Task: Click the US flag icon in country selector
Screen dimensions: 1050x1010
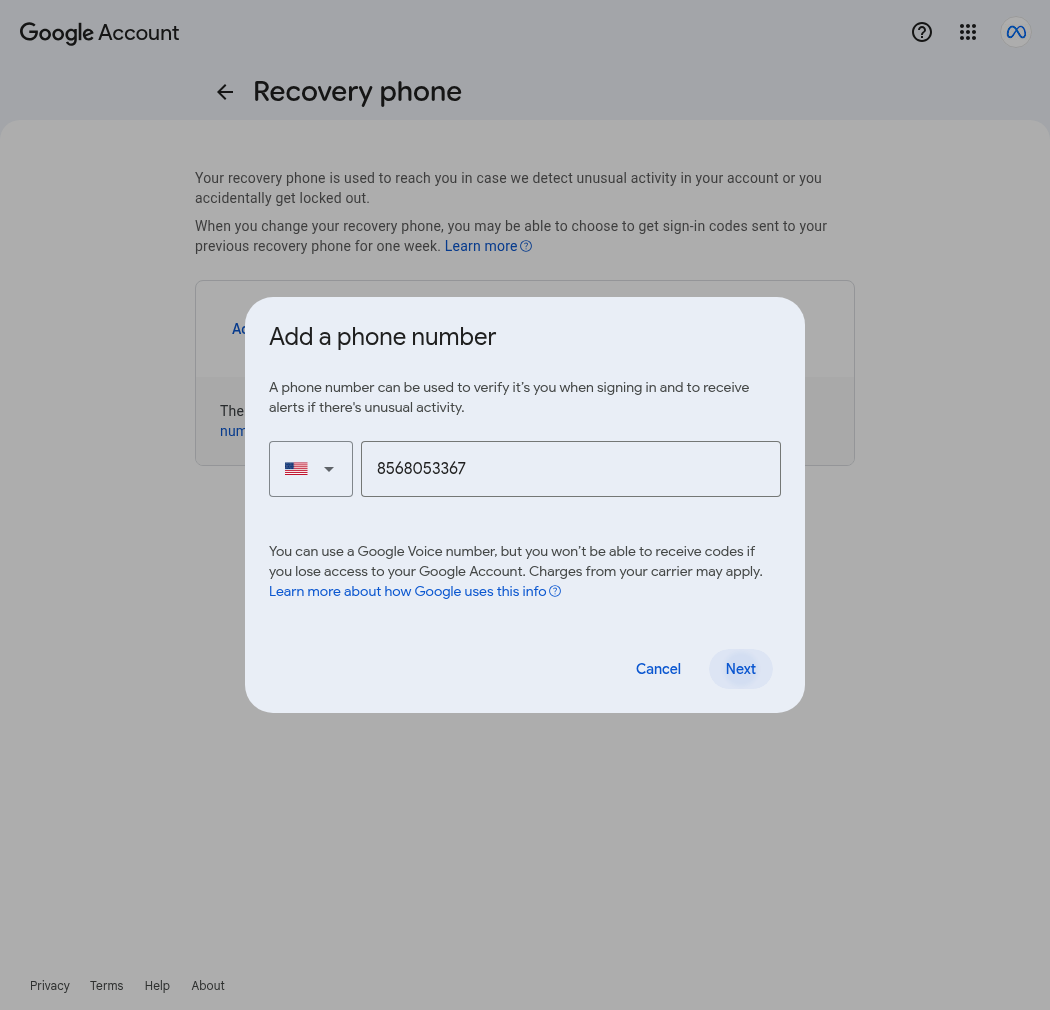Action: [296, 469]
